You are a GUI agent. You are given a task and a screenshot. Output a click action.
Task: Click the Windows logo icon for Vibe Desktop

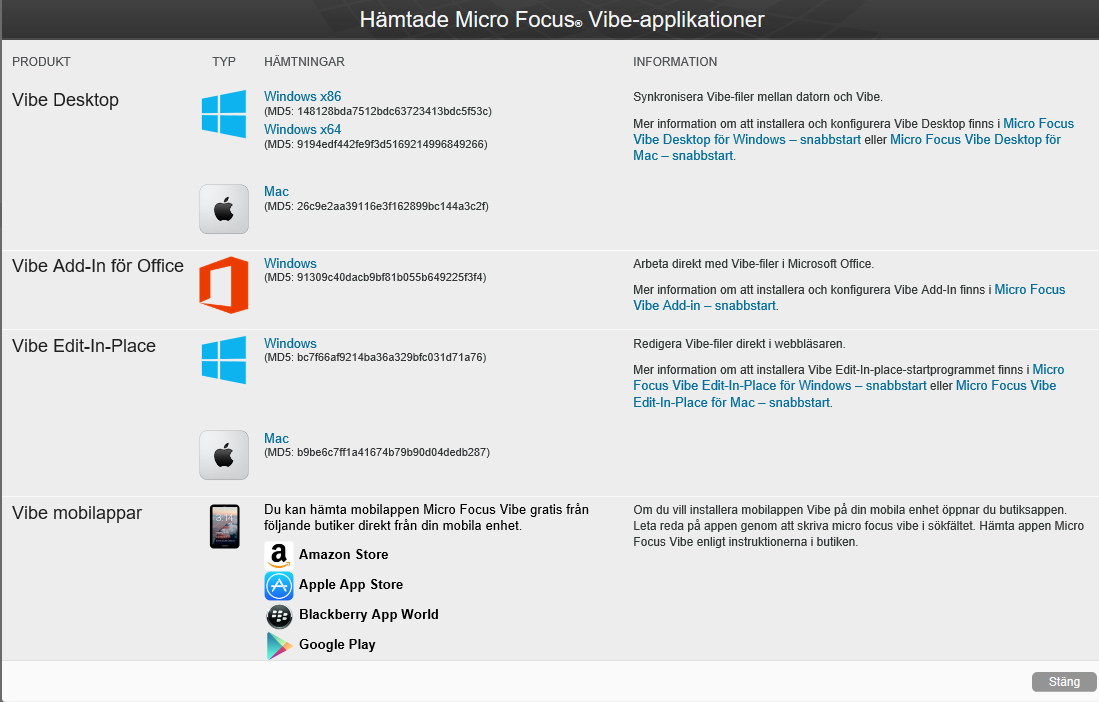(224, 114)
